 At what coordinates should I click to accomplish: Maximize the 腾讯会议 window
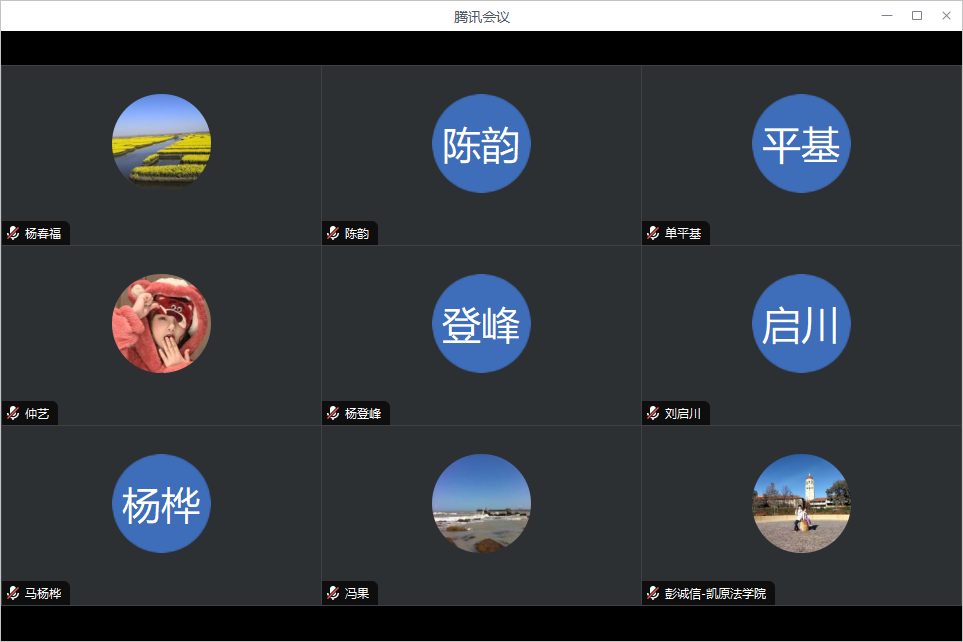(916, 15)
